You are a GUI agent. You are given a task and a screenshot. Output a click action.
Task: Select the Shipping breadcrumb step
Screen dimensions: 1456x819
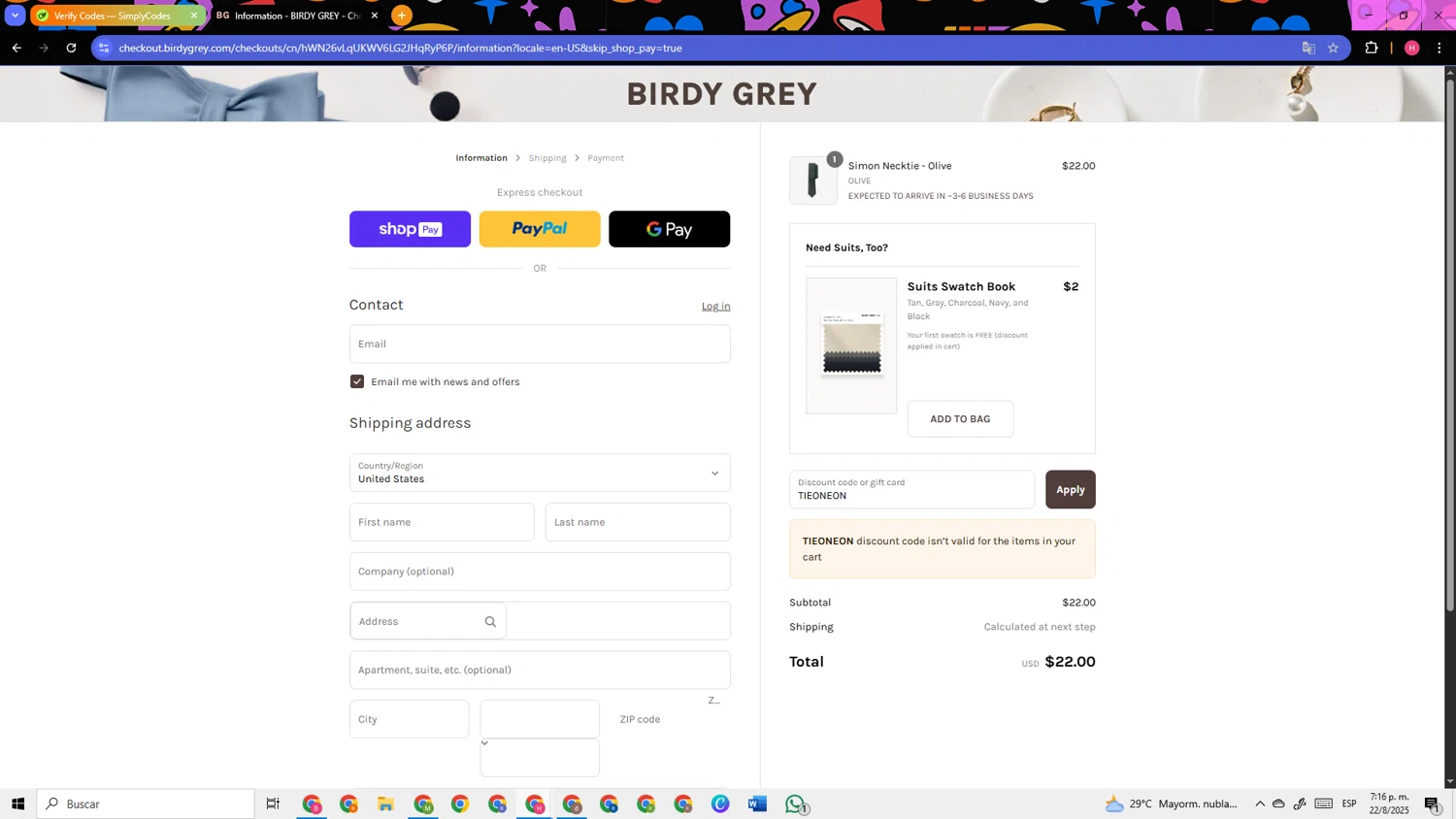tap(547, 158)
